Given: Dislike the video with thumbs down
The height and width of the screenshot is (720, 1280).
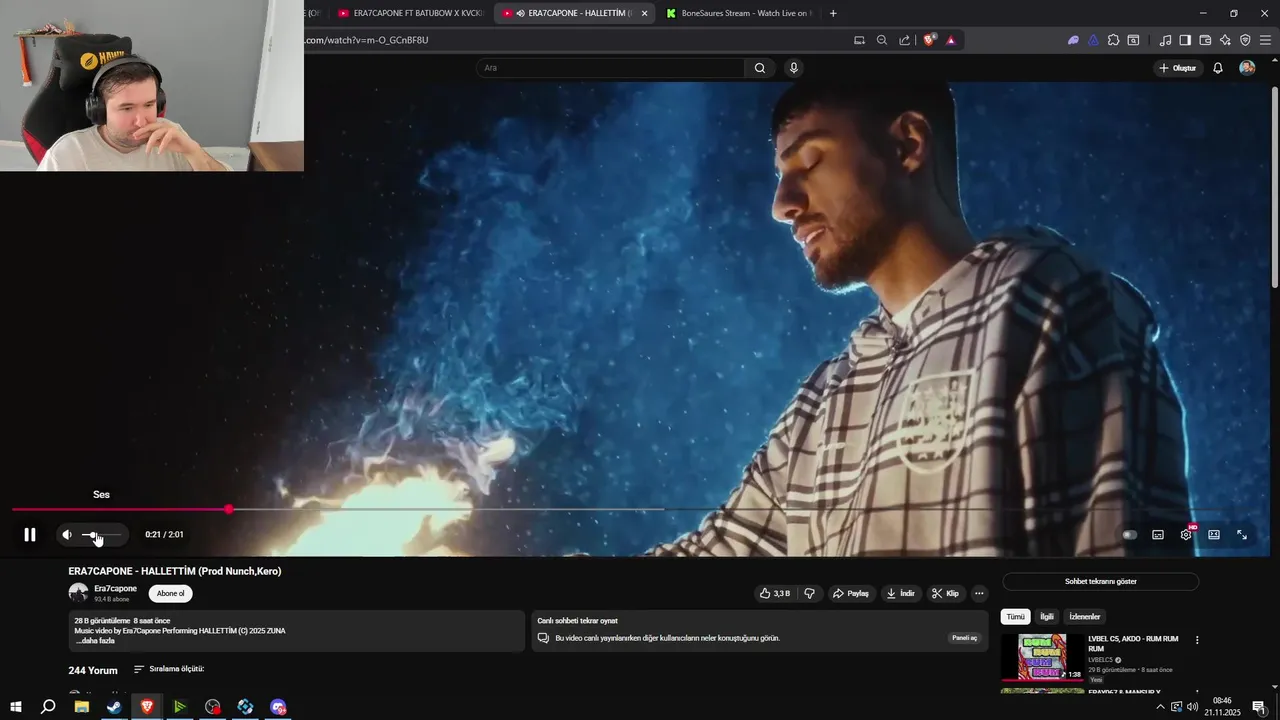Looking at the screenshot, I should click(x=809, y=593).
